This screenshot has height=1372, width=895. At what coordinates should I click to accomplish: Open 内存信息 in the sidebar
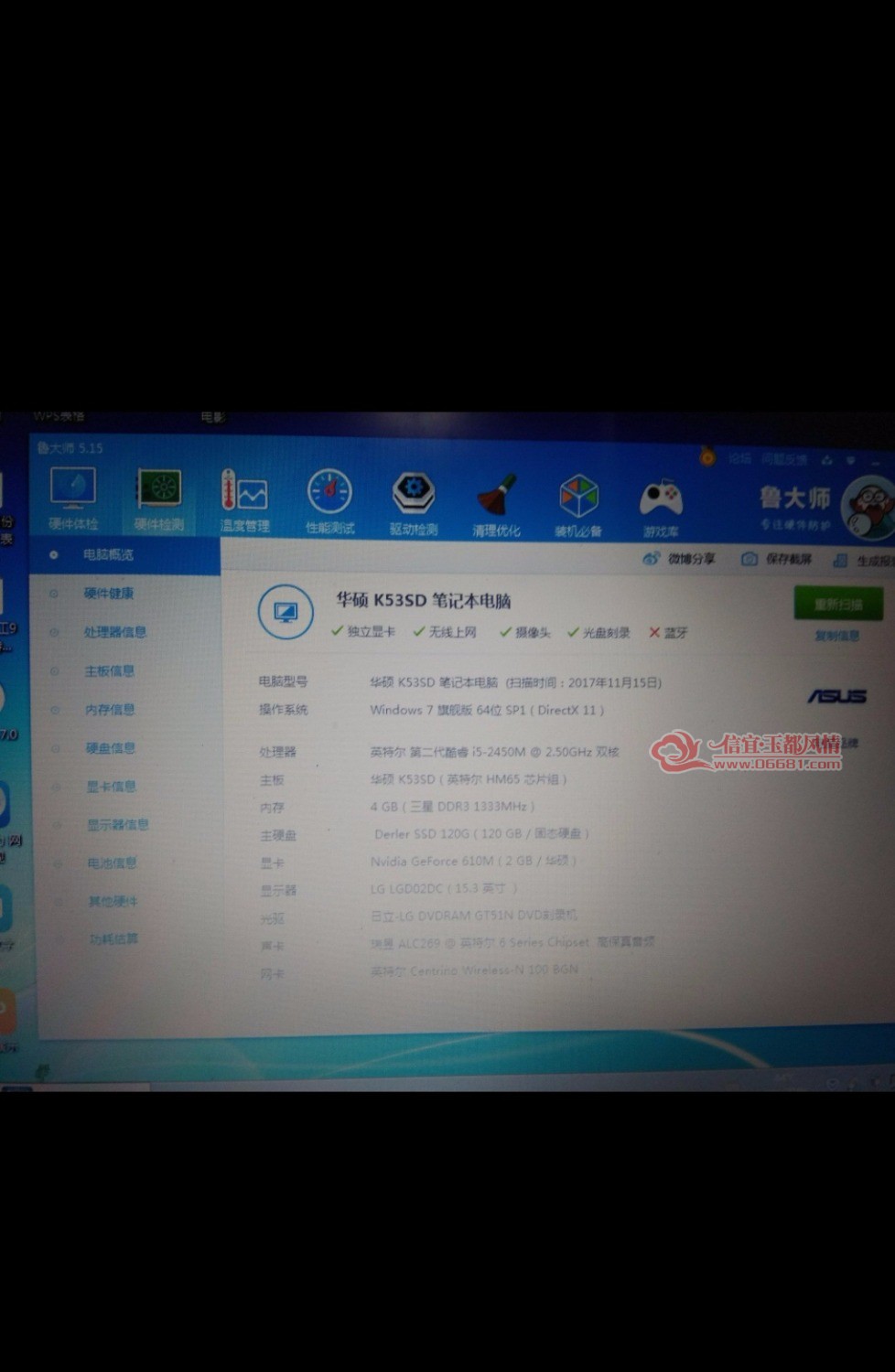pyautogui.click(x=110, y=709)
